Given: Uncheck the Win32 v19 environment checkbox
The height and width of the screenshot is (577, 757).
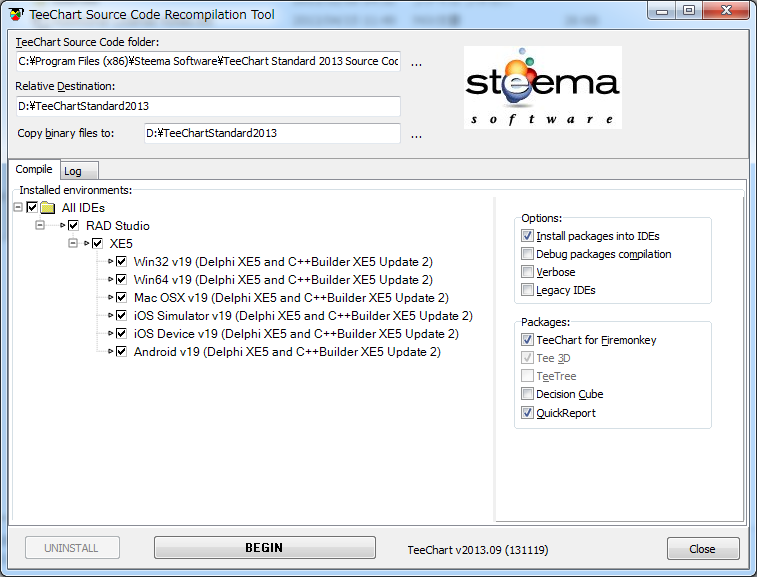Looking at the screenshot, I should pyautogui.click(x=121, y=262).
